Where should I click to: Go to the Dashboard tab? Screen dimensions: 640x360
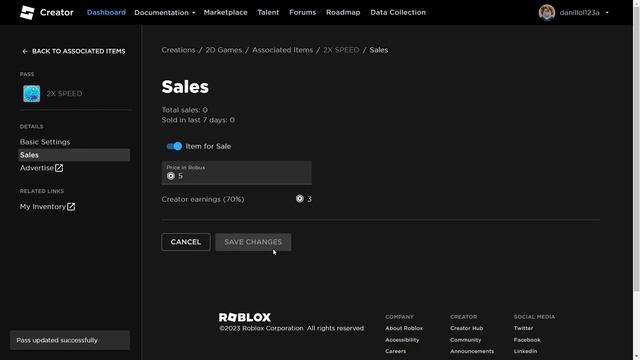[x=106, y=13]
